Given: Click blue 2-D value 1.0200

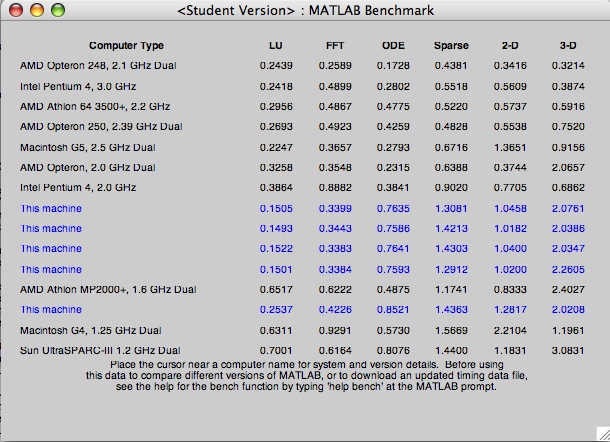Looking at the screenshot, I should [x=510, y=270].
